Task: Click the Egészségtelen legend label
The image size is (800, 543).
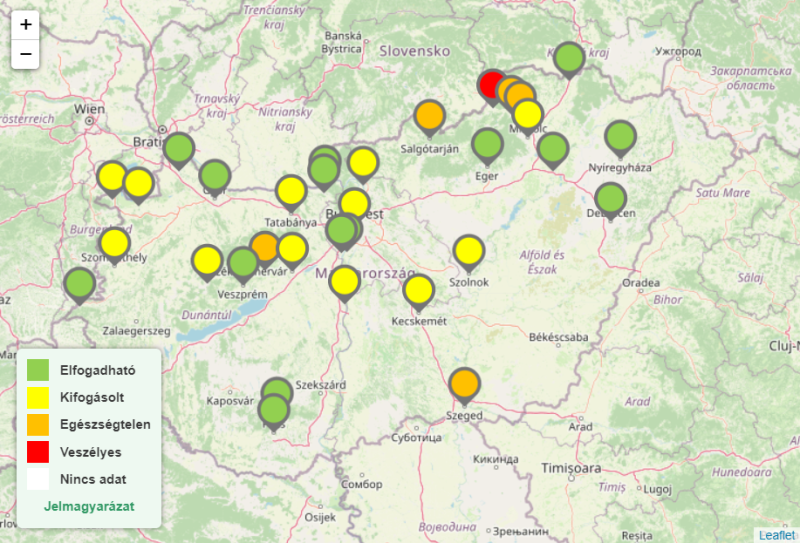Action: [x=105, y=425]
